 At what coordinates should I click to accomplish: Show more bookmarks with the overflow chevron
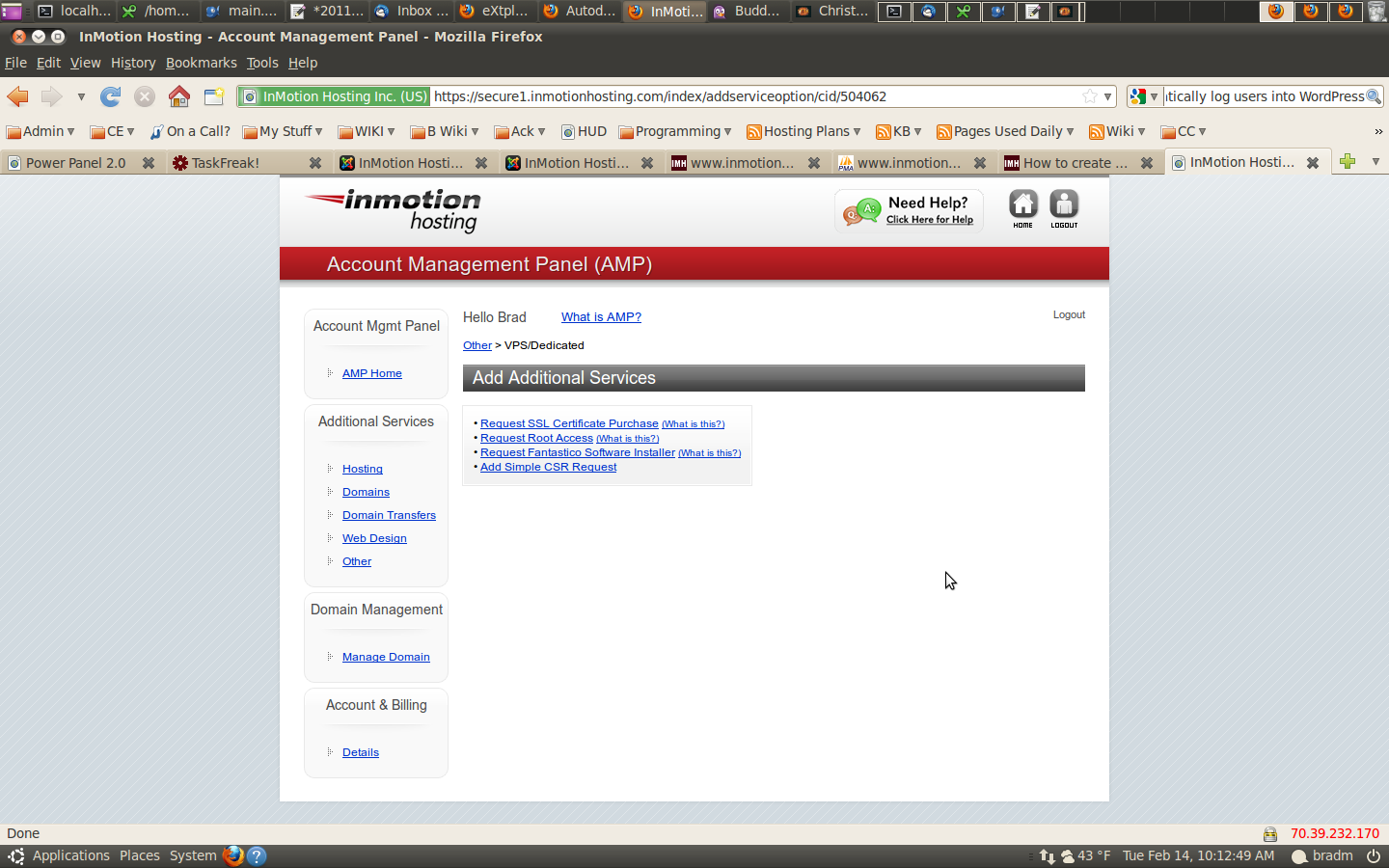click(1378, 131)
